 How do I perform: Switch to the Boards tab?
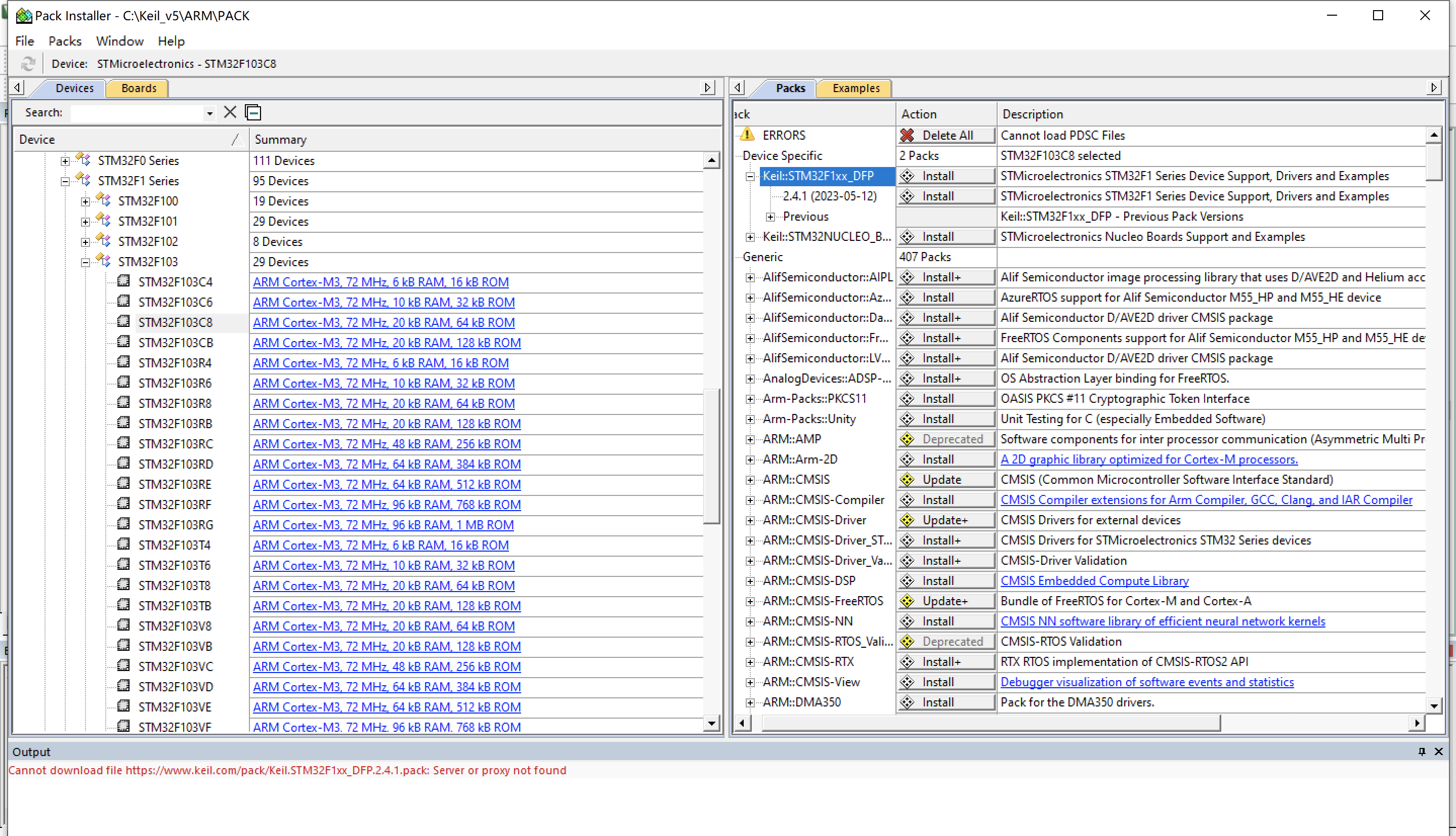(139, 88)
